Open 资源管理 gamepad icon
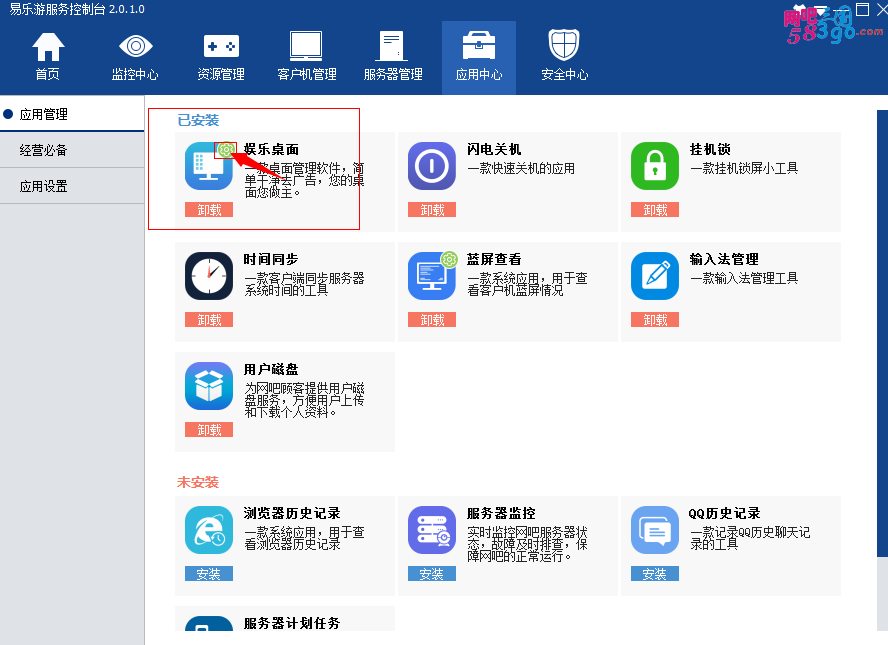 click(221, 46)
